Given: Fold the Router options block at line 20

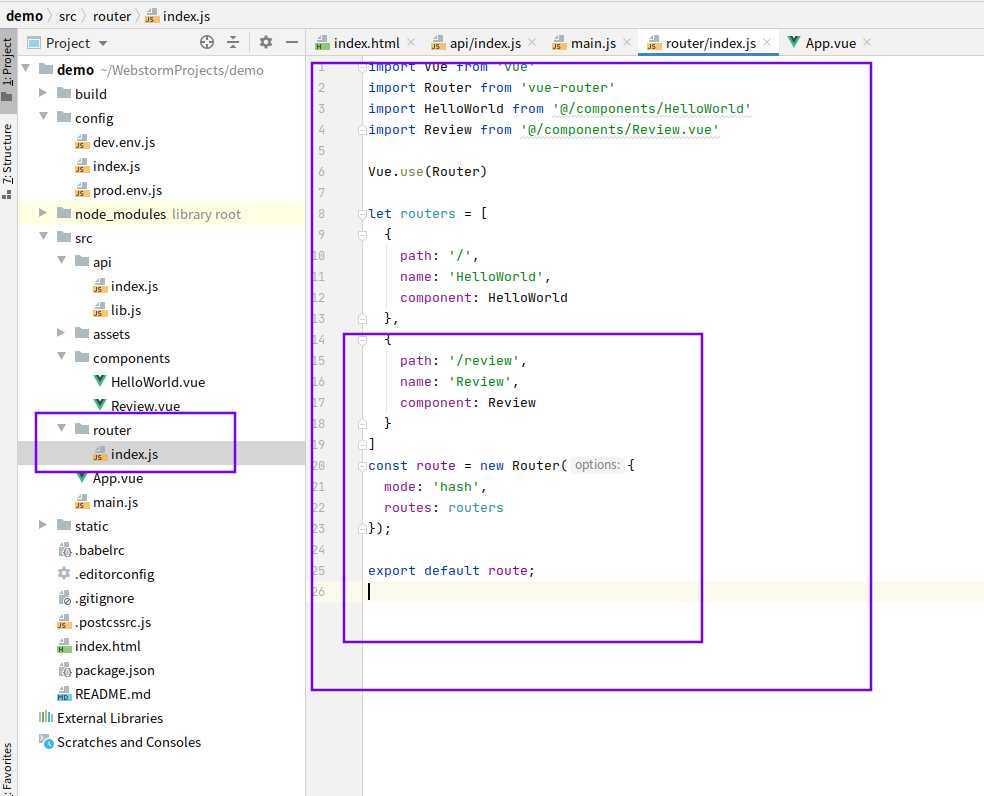Looking at the screenshot, I should click(362, 466).
